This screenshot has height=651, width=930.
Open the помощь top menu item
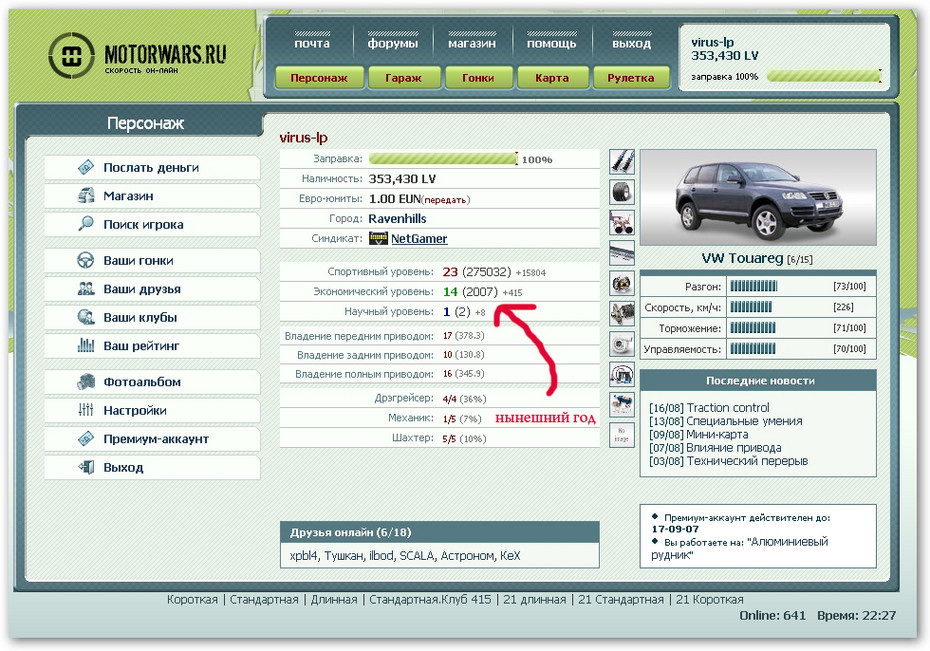[x=552, y=43]
